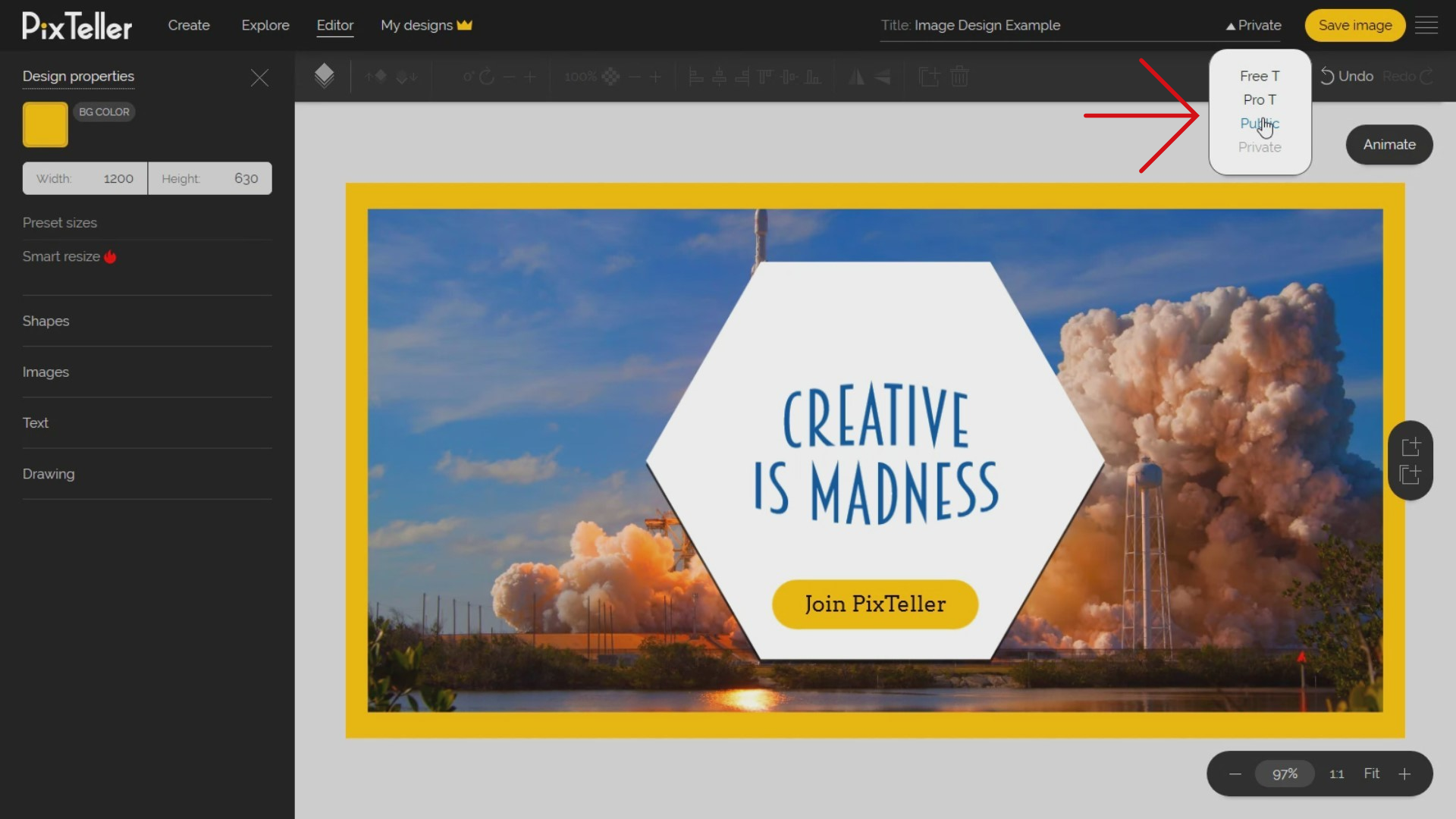1456x819 pixels.
Task: Increase opacity with the plus icon
Action: 656,77
